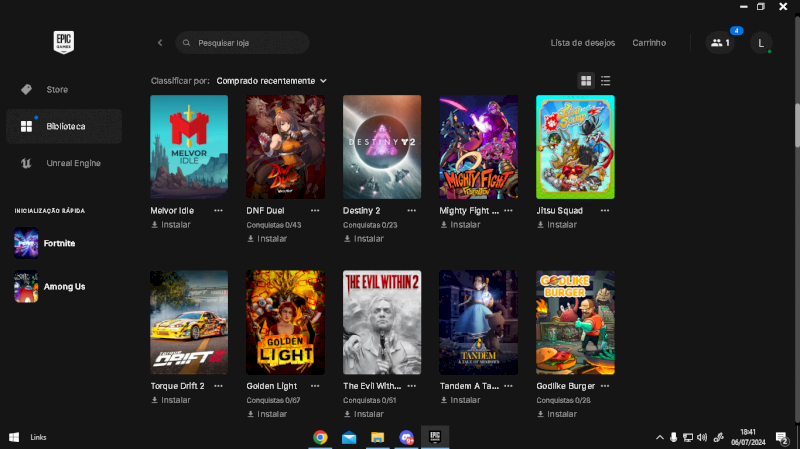Image resolution: width=800 pixels, height=449 pixels.
Task: Install Godlike Burger
Action: point(557,414)
